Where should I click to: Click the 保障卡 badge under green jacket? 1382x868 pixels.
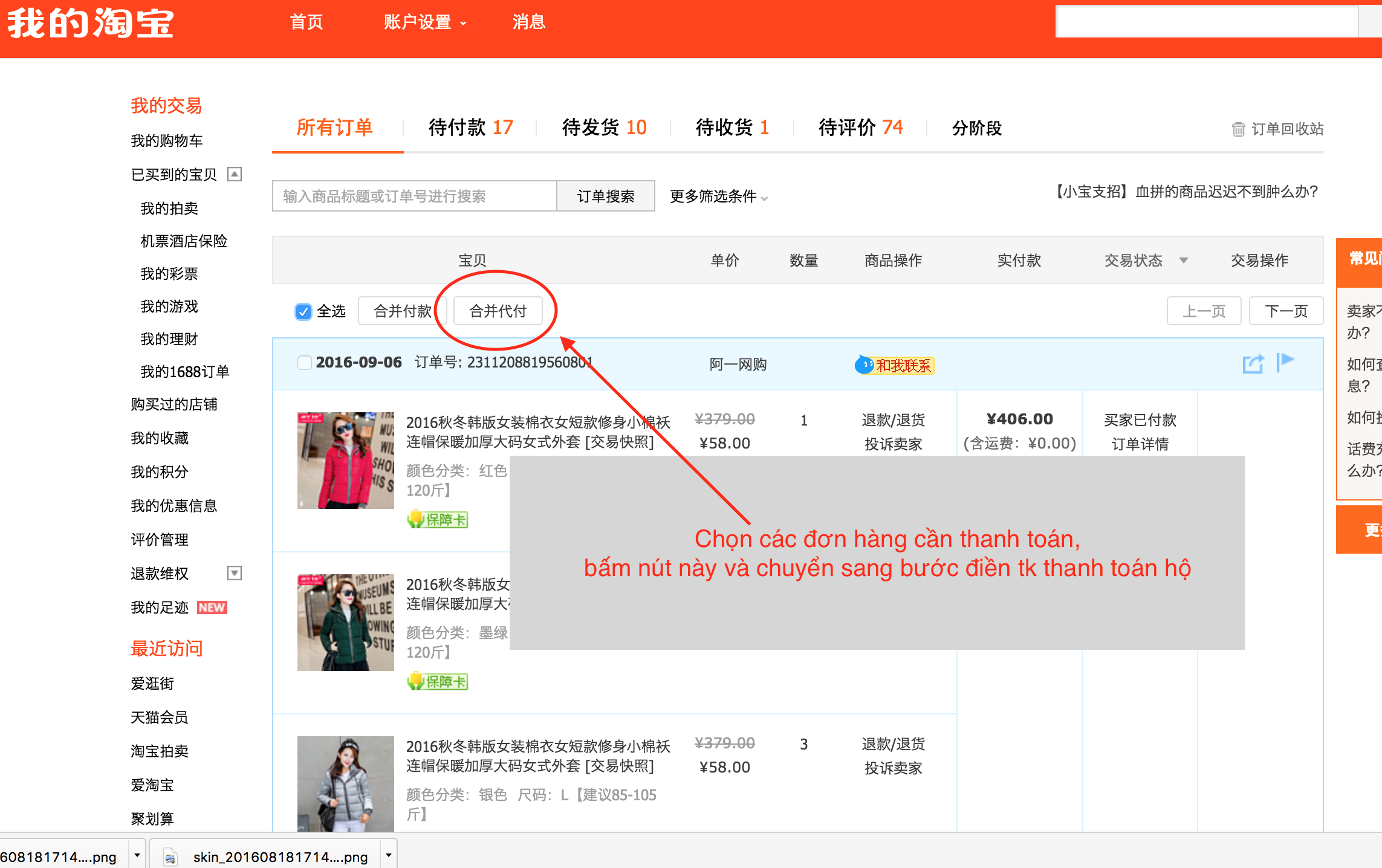click(438, 681)
